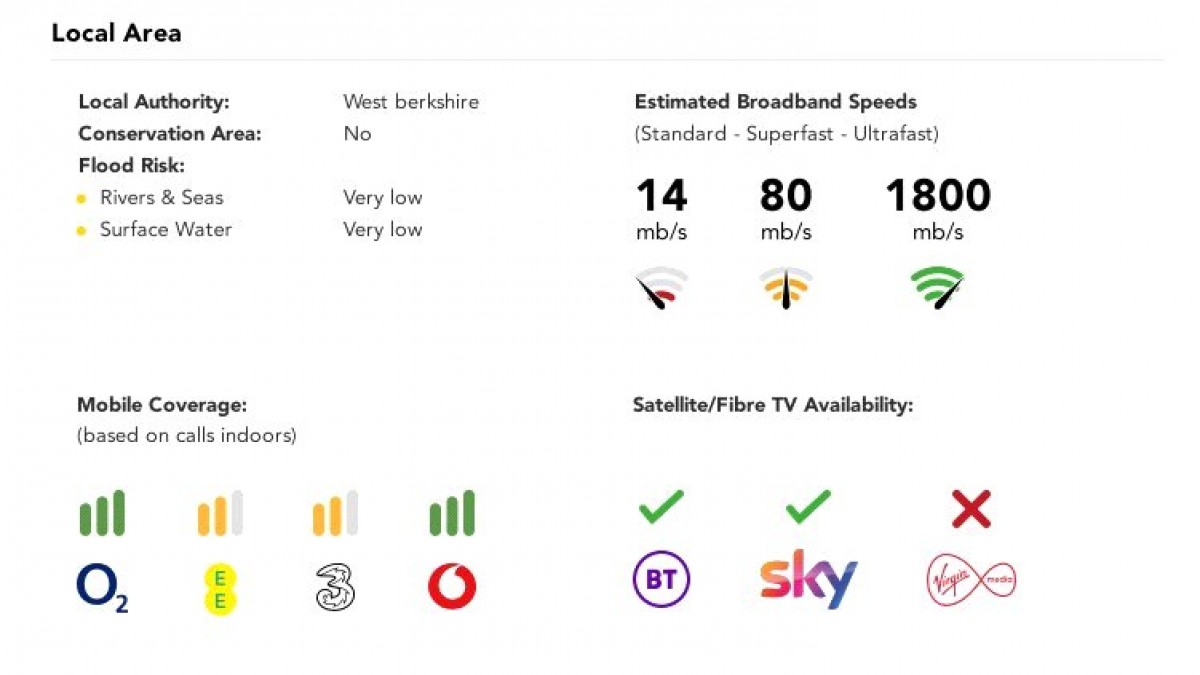This screenshot has height=675, width=1200.
Task: Click the Virgin Media logo
Action: coord(970,580)
